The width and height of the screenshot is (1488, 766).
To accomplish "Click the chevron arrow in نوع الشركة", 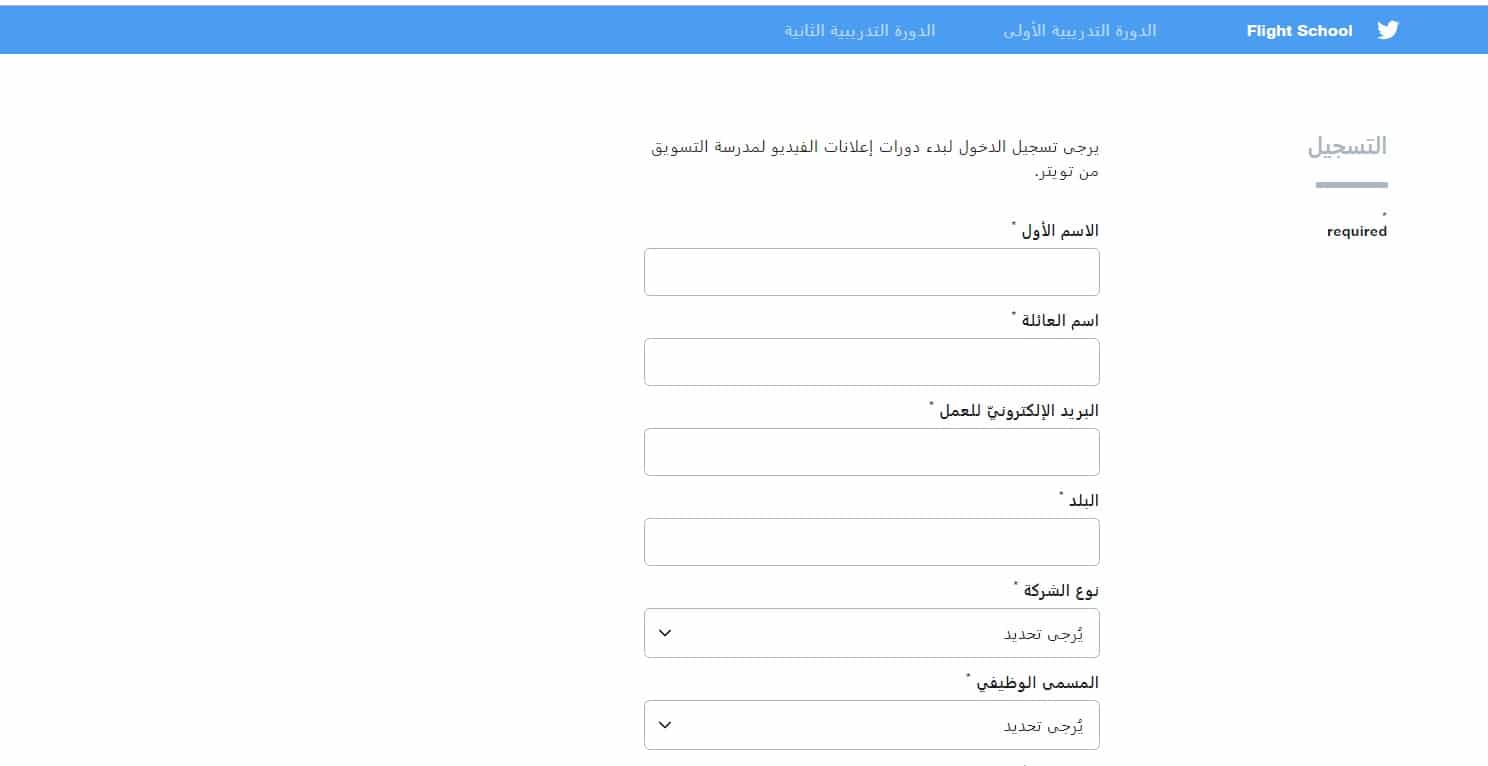I will [665, 633].
